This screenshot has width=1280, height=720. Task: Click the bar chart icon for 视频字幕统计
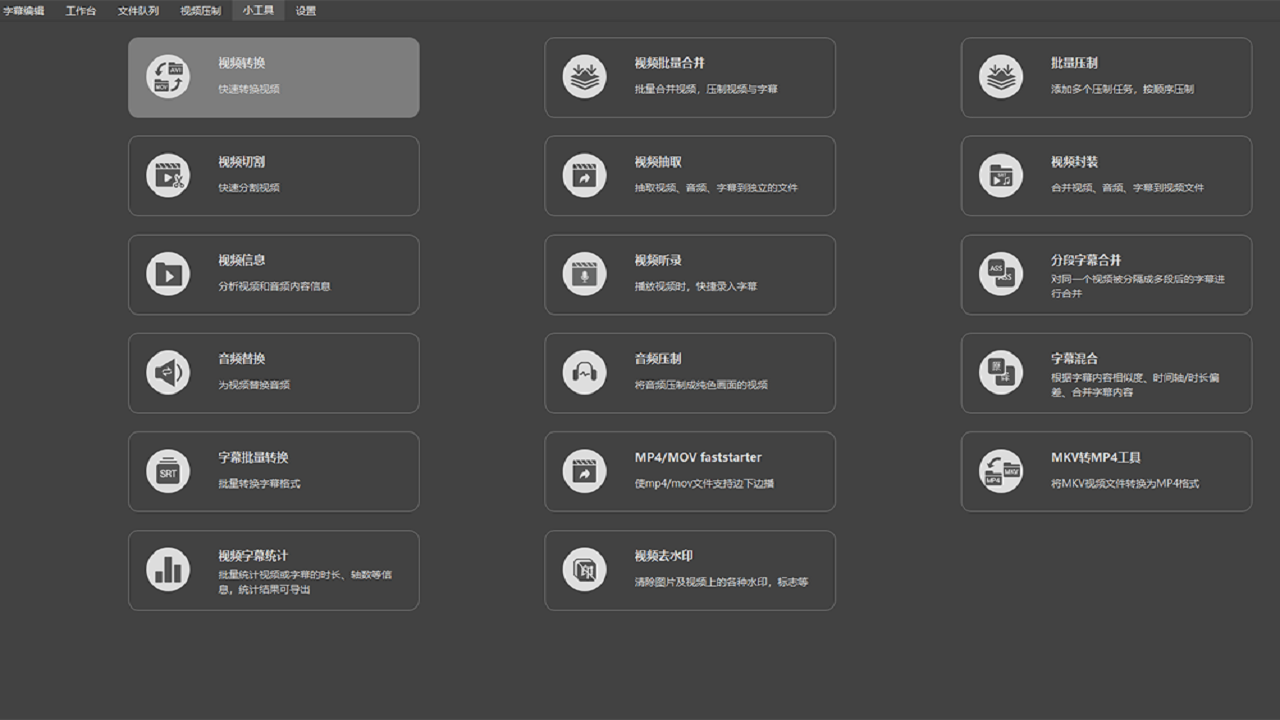click(168, 570)
